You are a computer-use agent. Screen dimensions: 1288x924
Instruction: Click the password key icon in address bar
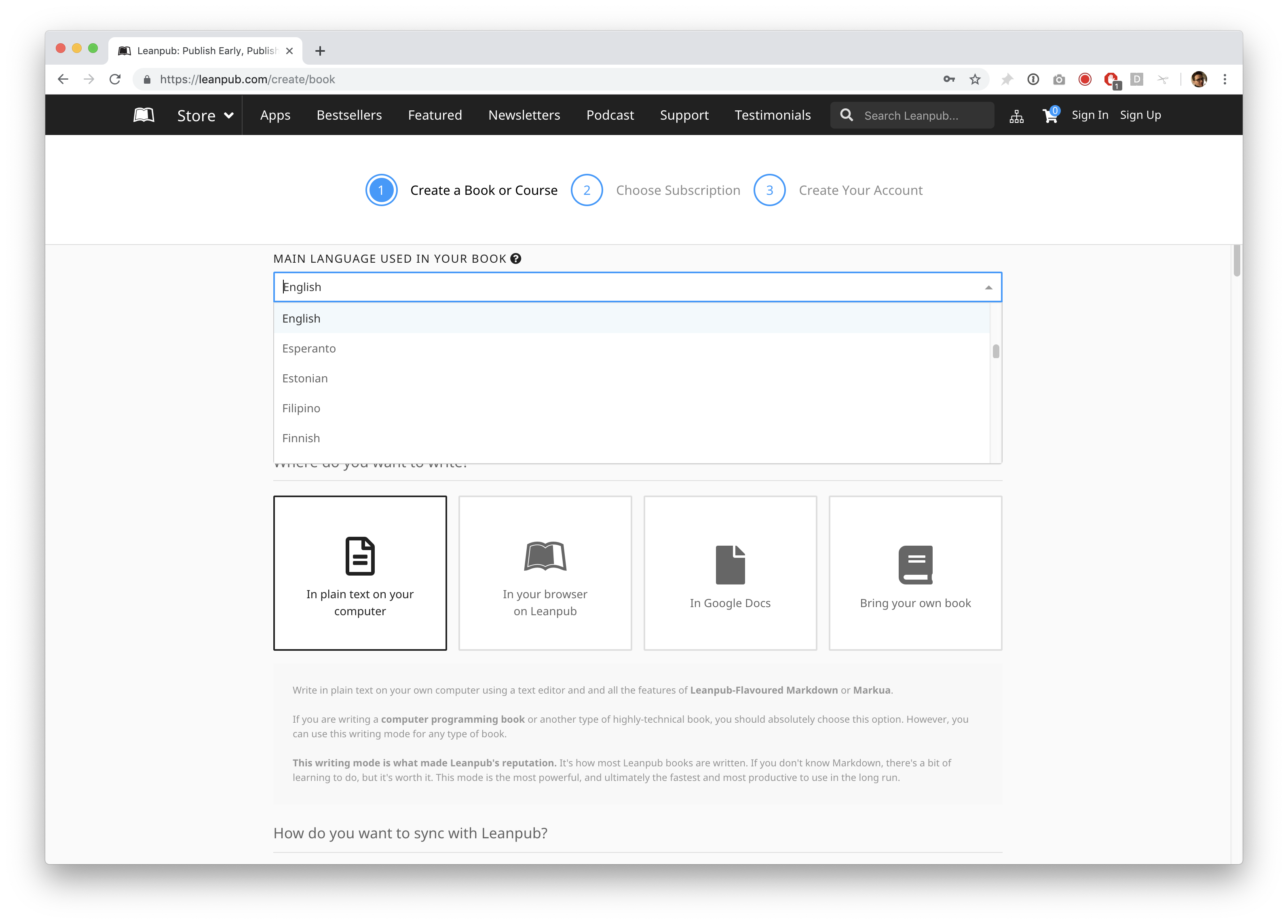point(949,80)
